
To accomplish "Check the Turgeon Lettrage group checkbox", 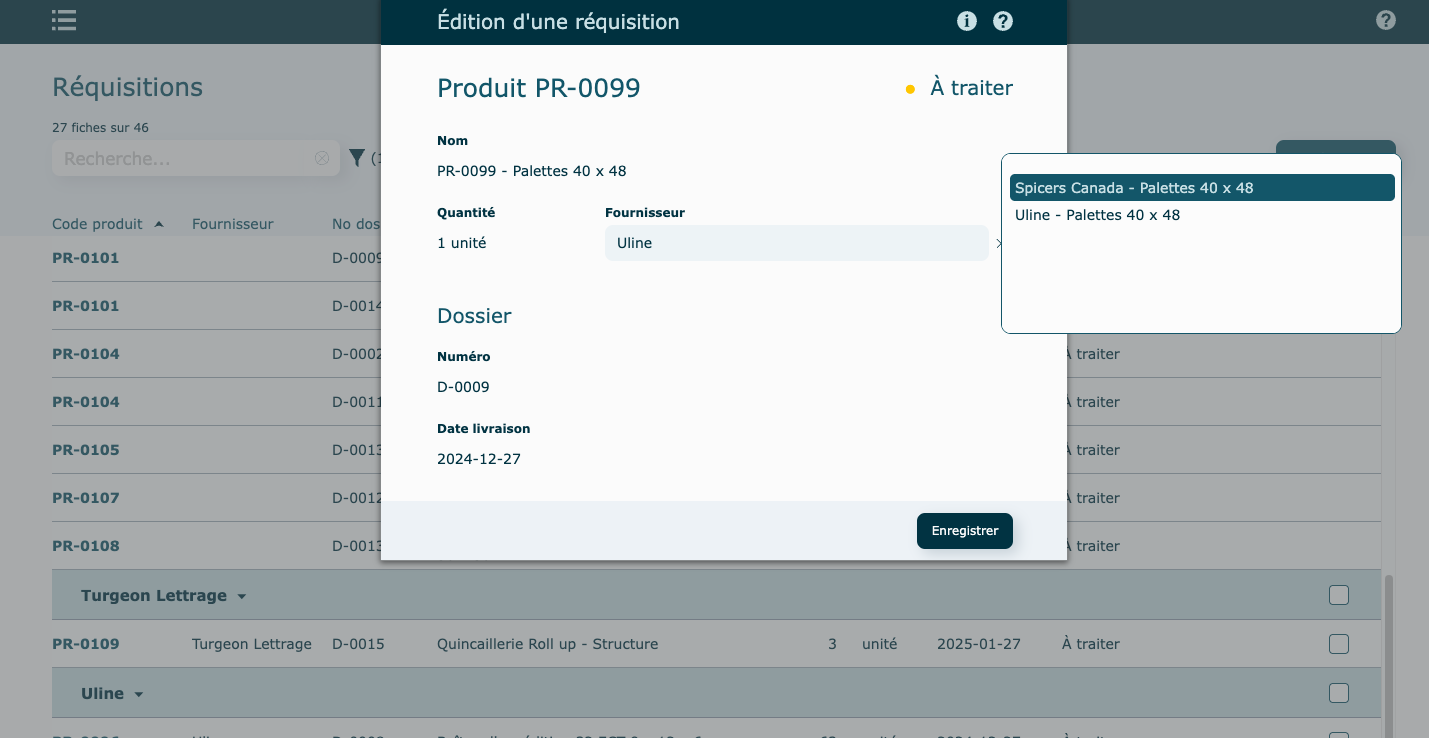I will tap(1338, 595).
